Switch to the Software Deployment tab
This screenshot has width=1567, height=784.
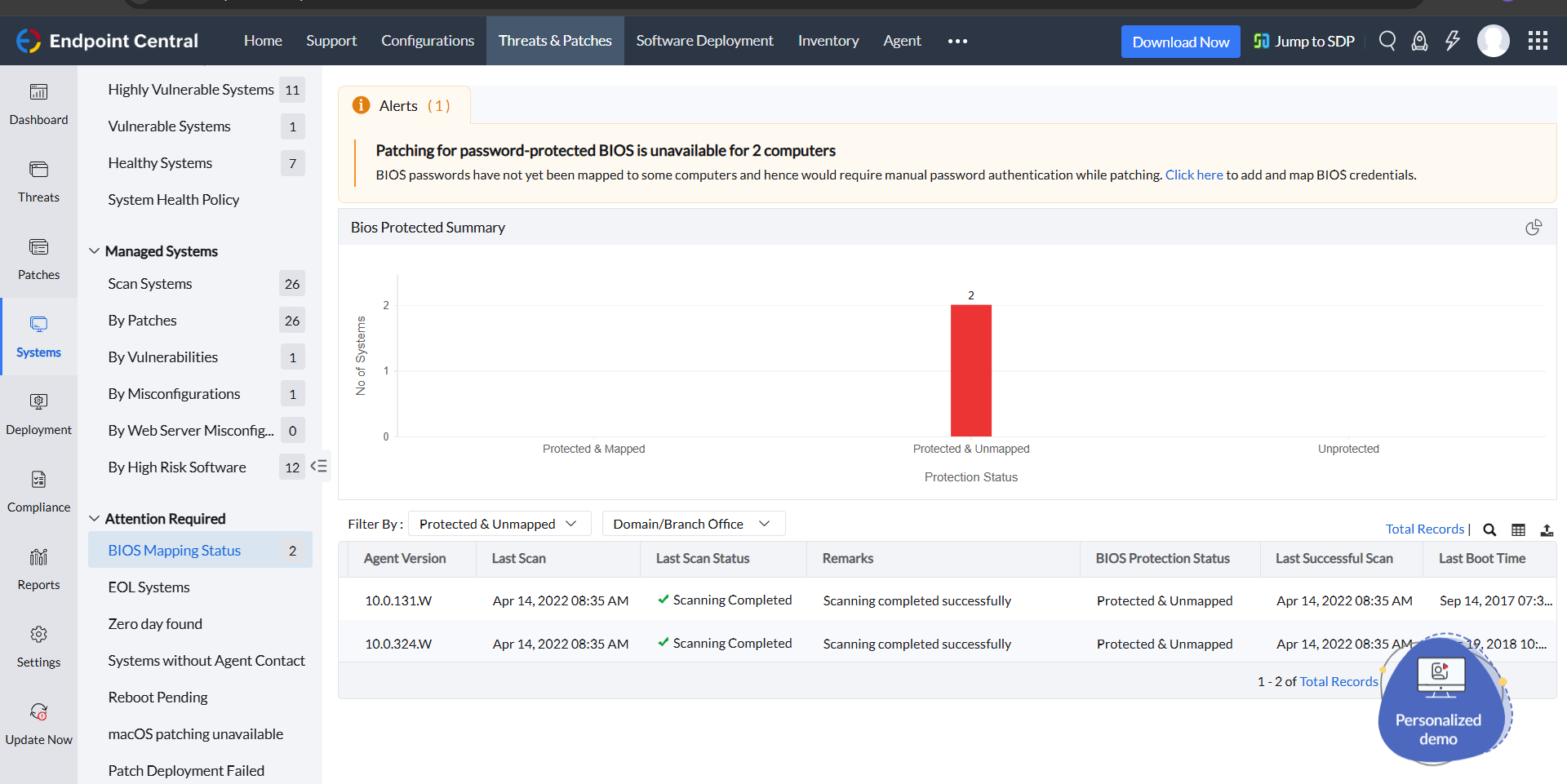704,41
